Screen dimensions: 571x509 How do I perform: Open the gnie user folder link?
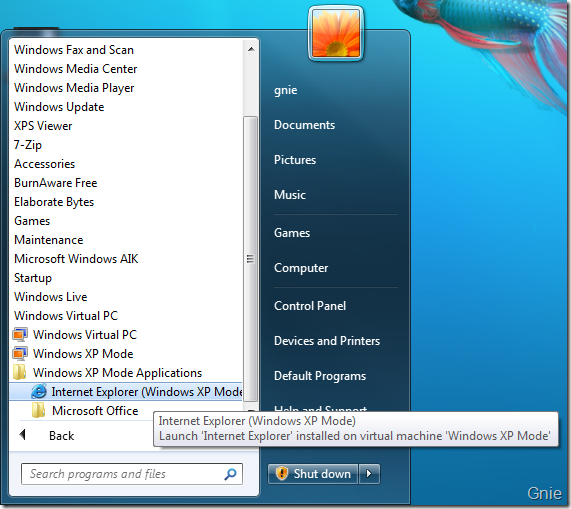click(x=286, y=90)
